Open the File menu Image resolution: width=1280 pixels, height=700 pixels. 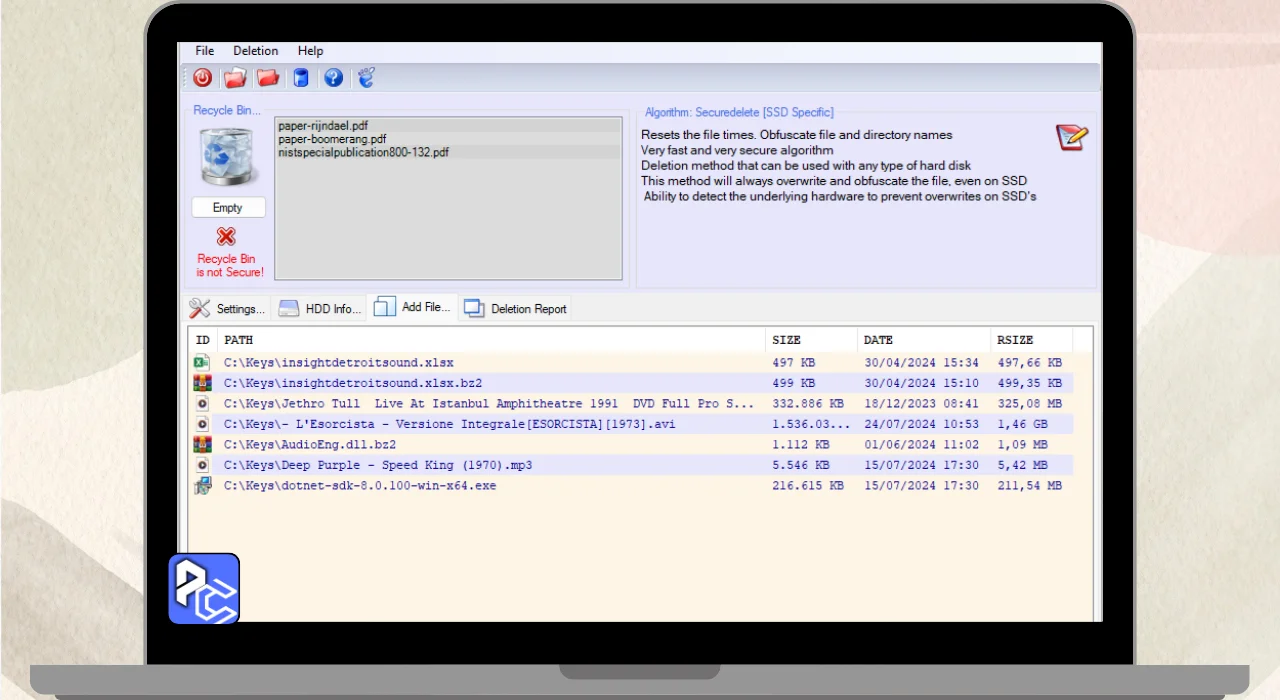pos(205,51)
